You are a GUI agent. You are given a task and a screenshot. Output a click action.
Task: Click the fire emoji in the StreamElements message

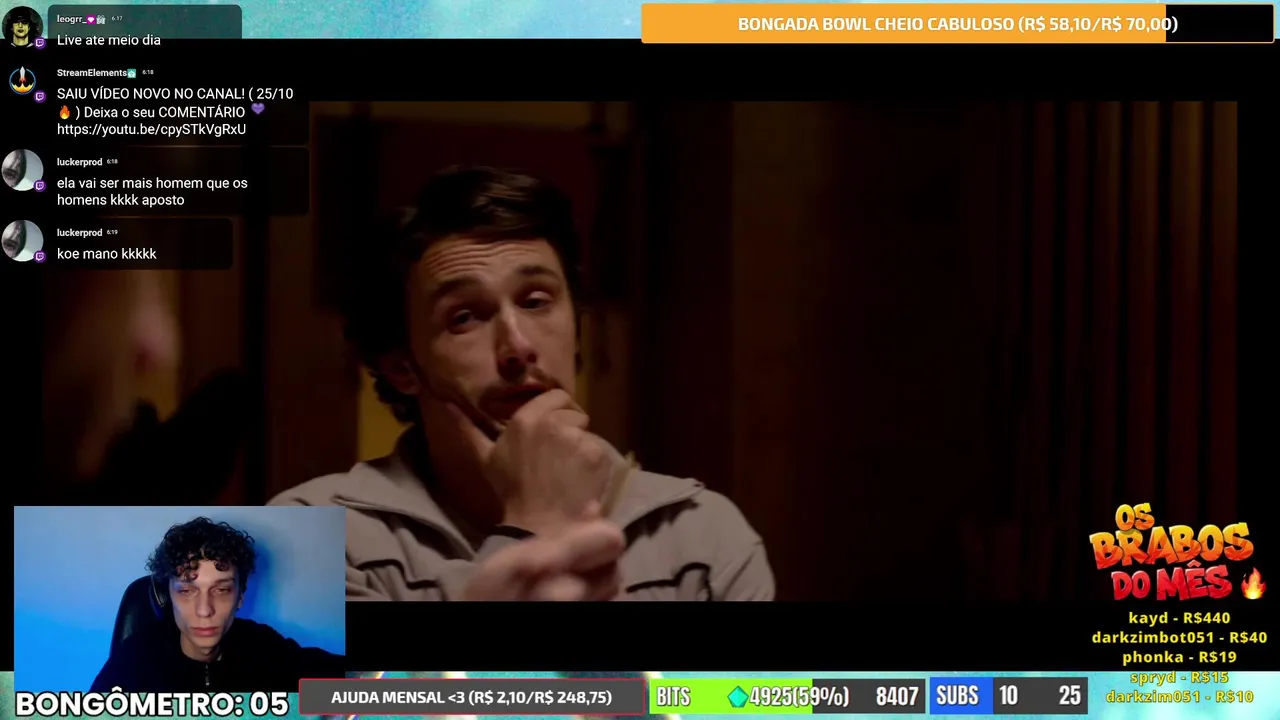point(64,112)
